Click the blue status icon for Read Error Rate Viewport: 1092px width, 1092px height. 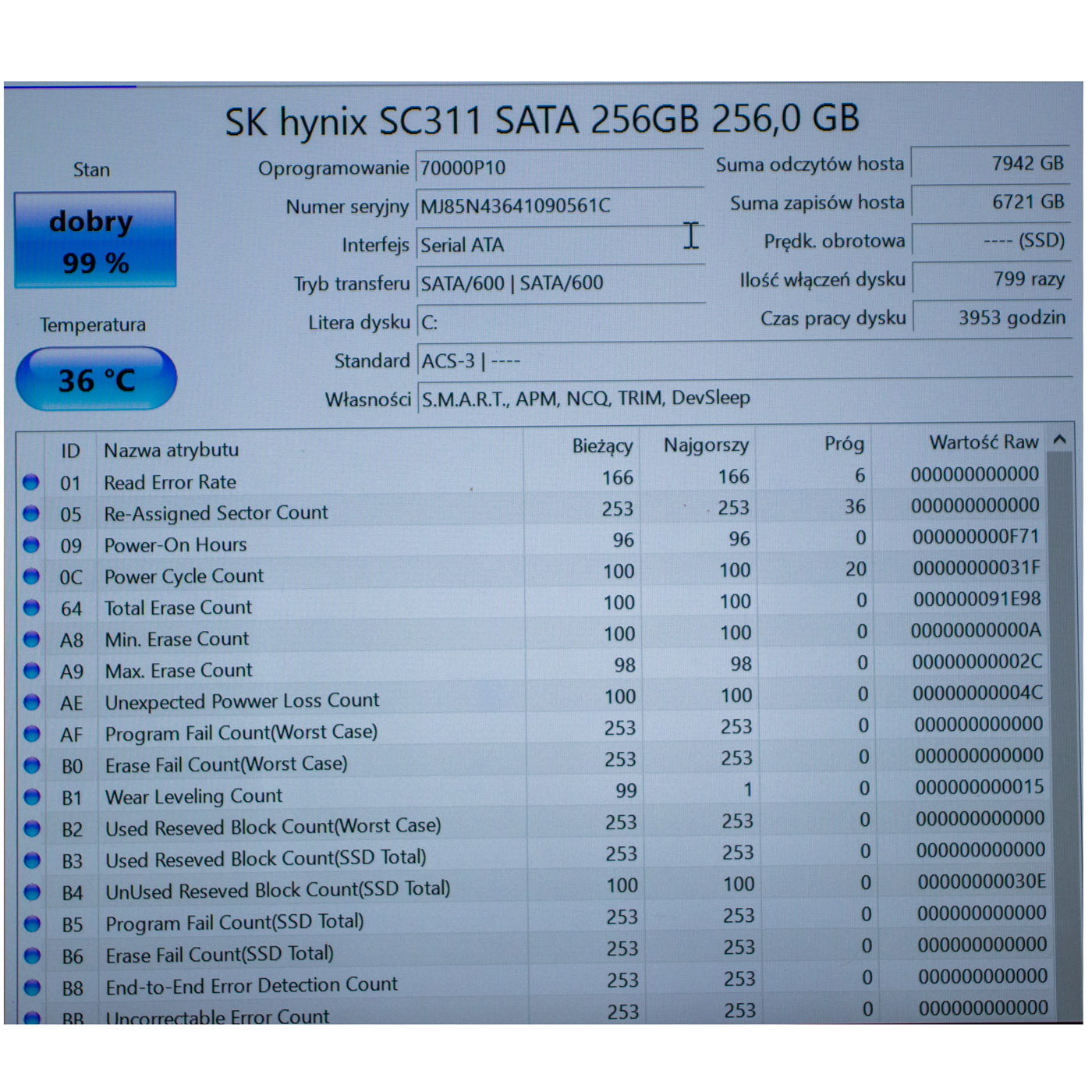(31, 482)
